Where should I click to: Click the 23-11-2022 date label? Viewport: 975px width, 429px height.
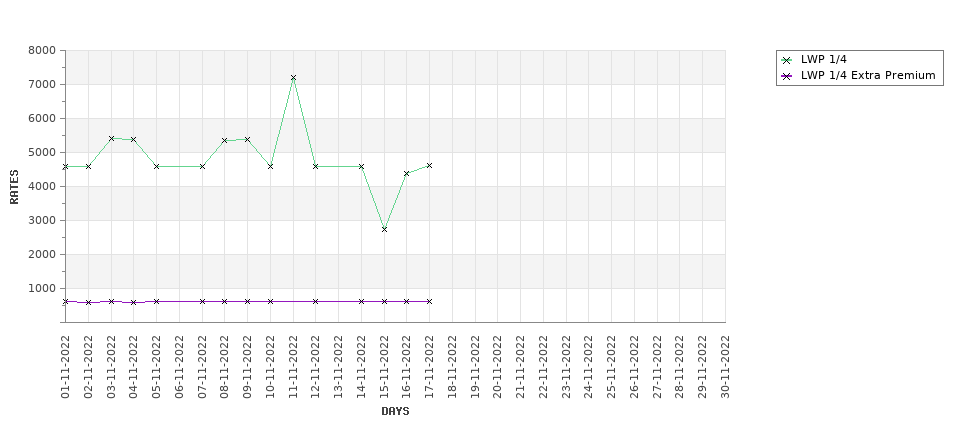(566, 367)
